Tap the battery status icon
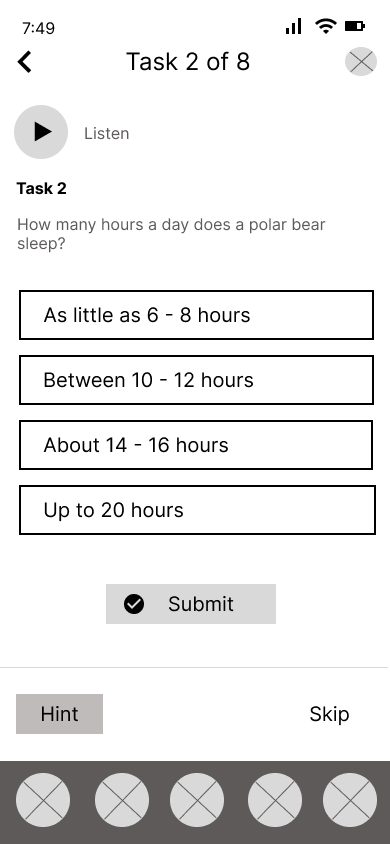 [355, 25]
